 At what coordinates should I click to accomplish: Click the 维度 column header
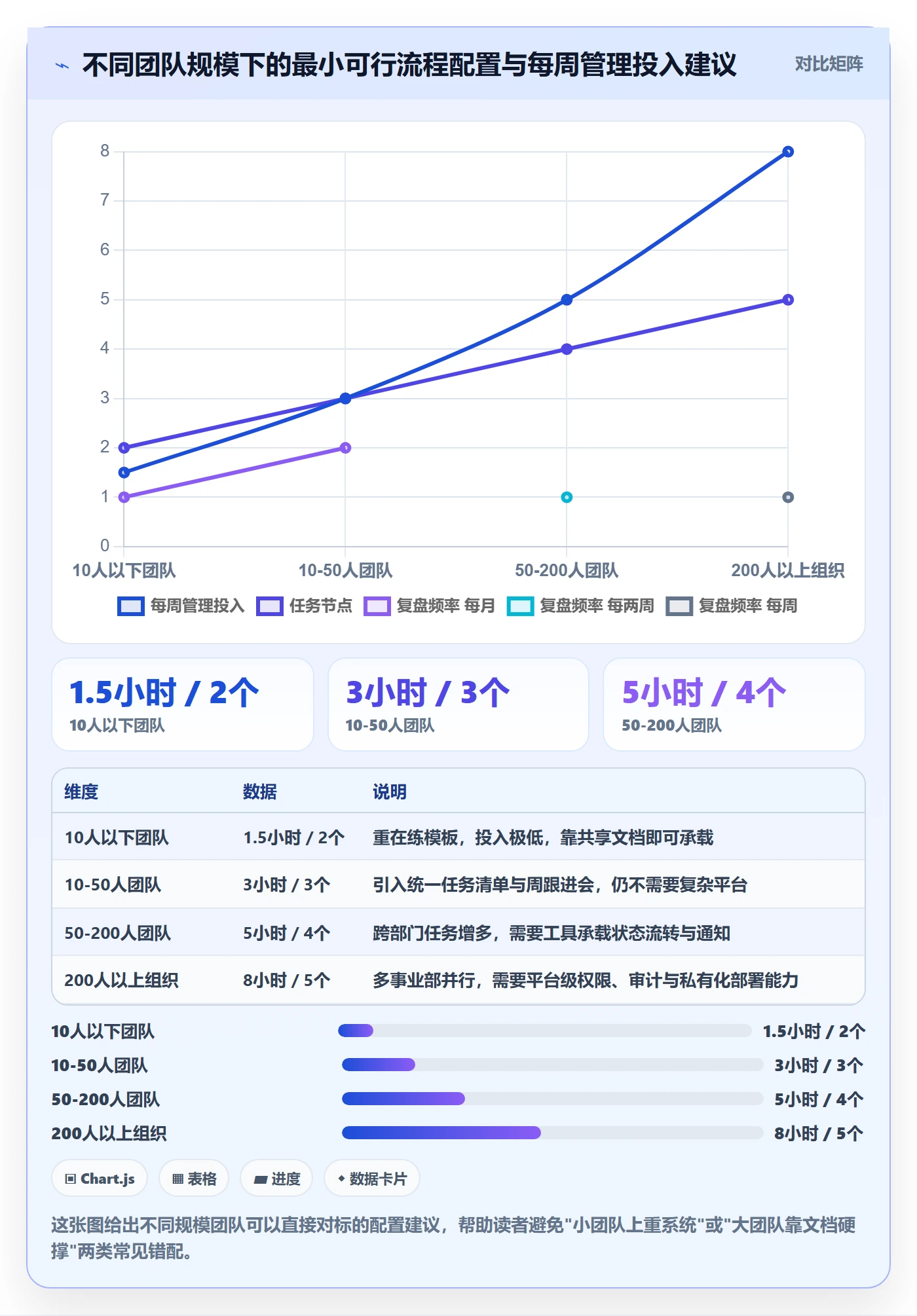point(81,792)
